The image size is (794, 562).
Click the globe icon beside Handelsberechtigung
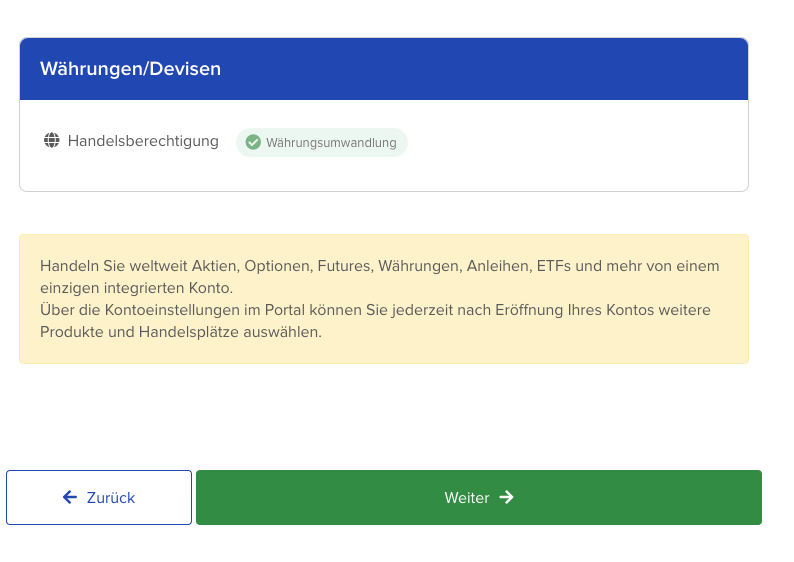52,141
